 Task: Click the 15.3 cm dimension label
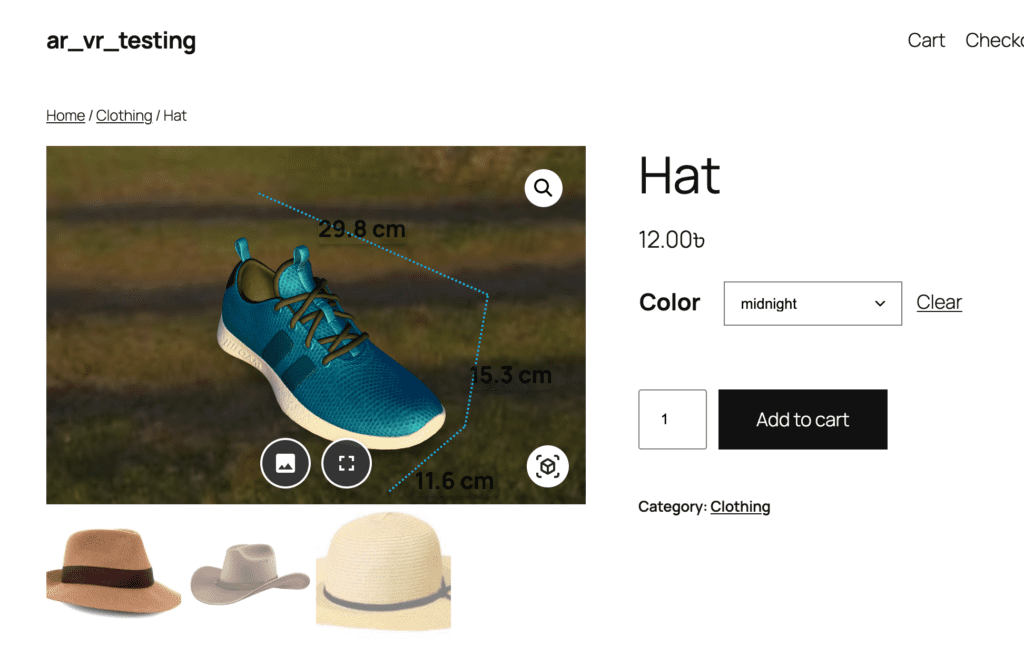pyautogui.click(x=511, y=376)
